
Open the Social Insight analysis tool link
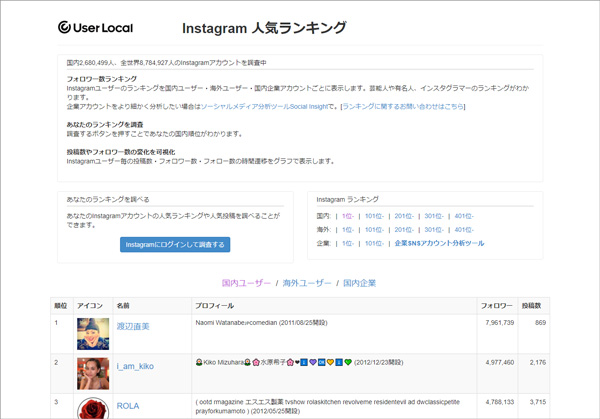[x=264, y=106]
